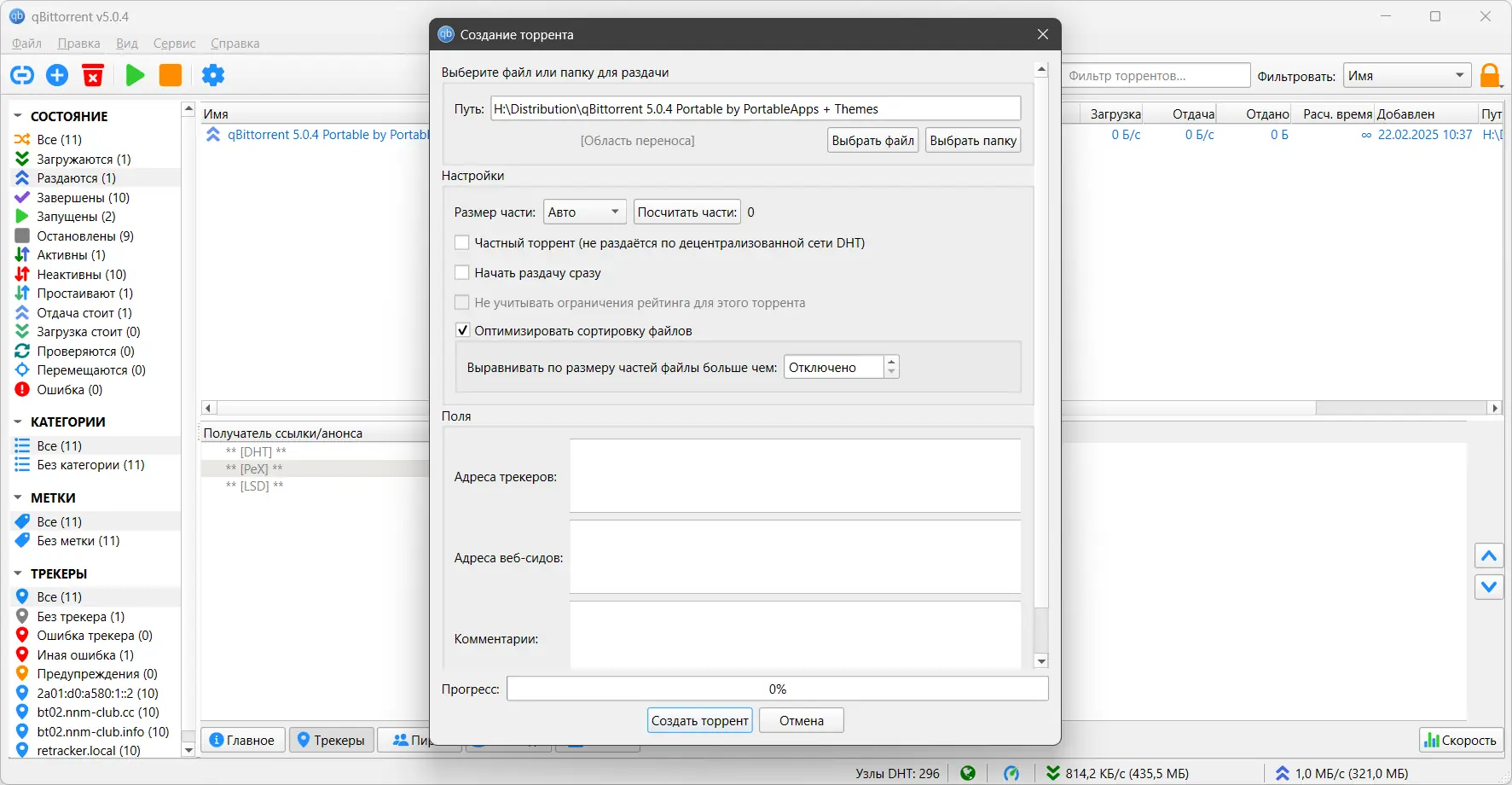Select the Простаивают (1) status filter
This screenshot has height=785, width=1512.
[x=84, y=294]
